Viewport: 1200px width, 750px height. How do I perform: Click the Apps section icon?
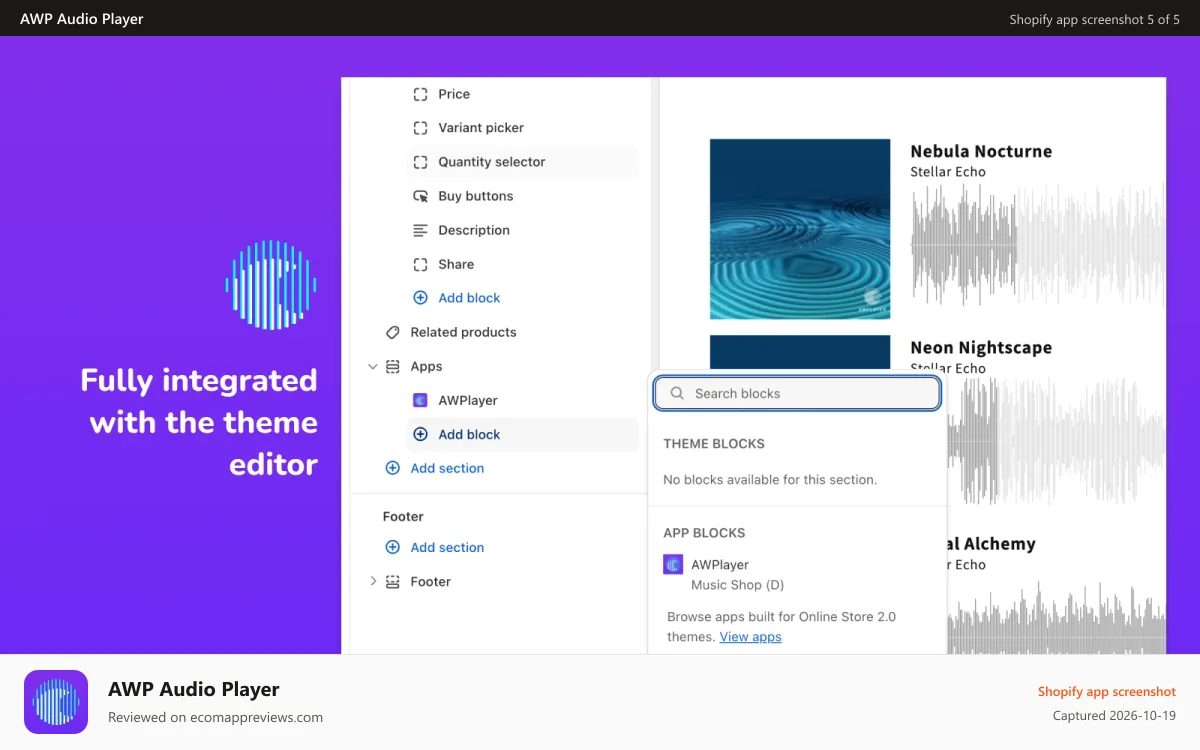coord(392,366)
